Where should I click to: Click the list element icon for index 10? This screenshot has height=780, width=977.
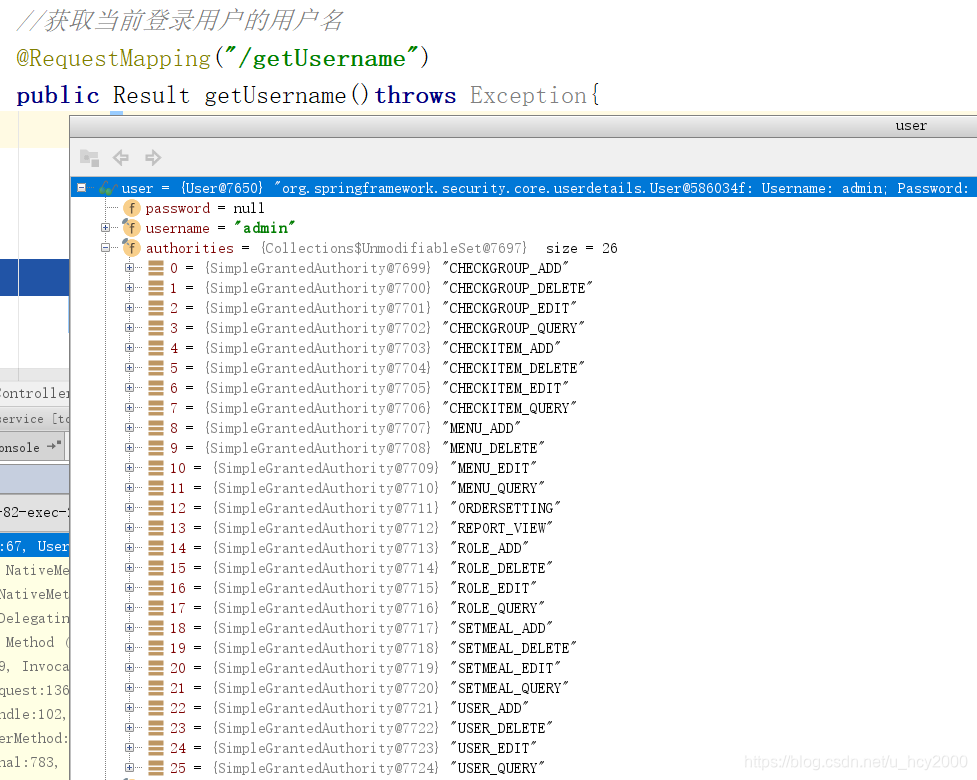pos(156,468)
